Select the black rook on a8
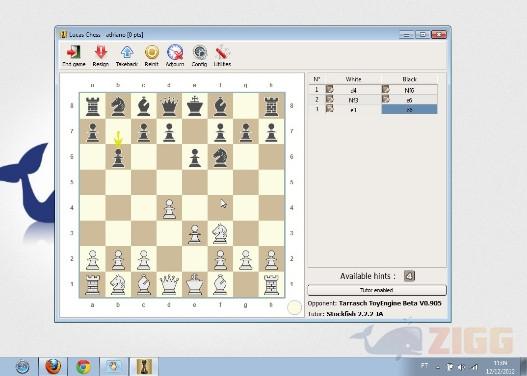This screenshot has width=527, height=376. [93, 106]
